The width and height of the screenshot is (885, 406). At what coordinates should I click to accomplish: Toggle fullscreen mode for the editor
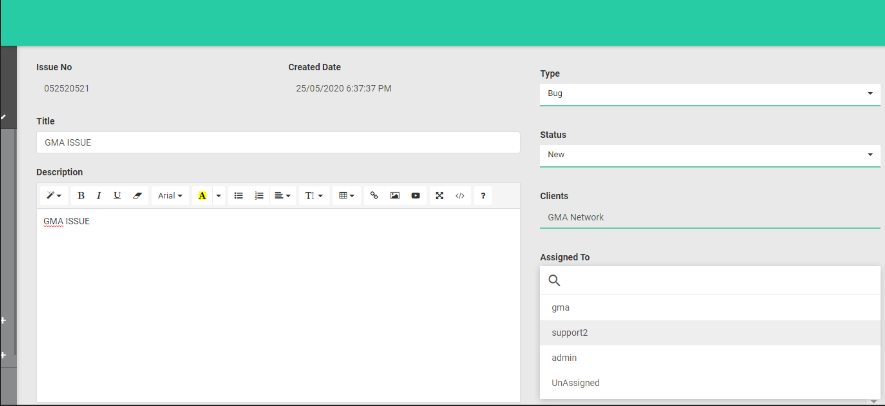(439, 196)
